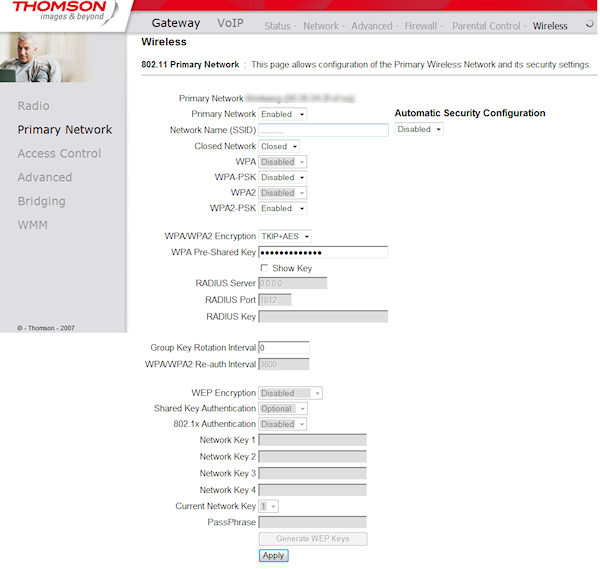Viewport: 600px width, 569px height.
Task: Open the Status menu
Action: click(277, 26)
